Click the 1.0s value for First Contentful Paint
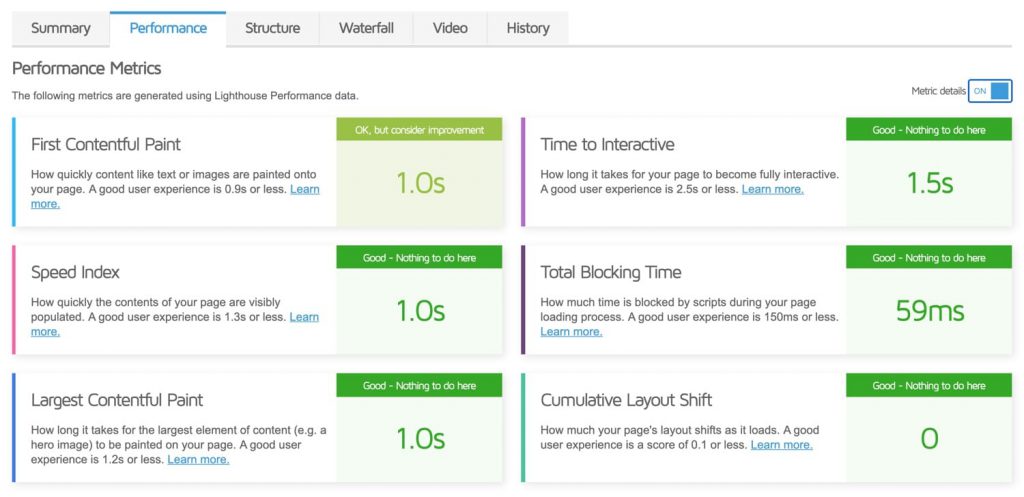 click(x=421, y=184)
